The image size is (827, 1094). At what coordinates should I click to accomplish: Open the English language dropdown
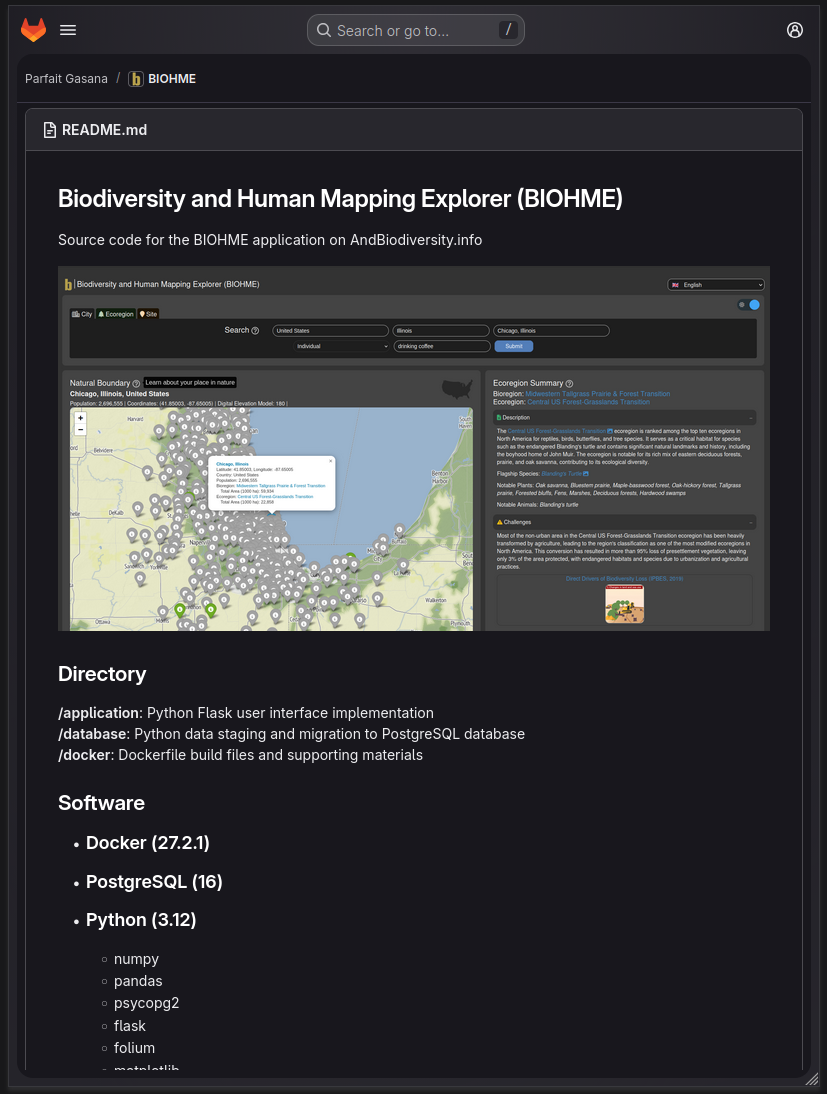pyautogui.click(x=717, y=284)
